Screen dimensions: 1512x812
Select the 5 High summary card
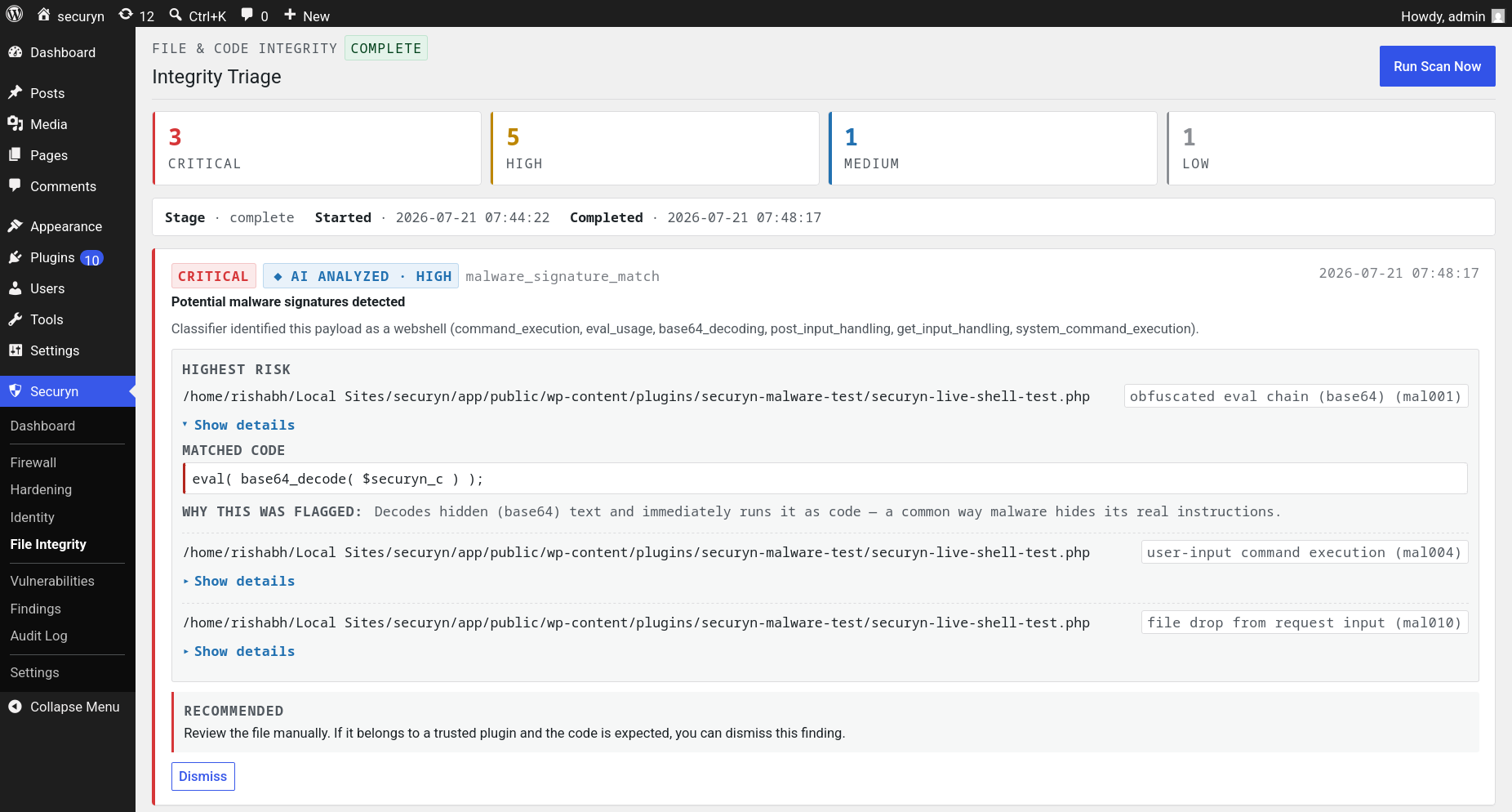(x=655, y=148)
